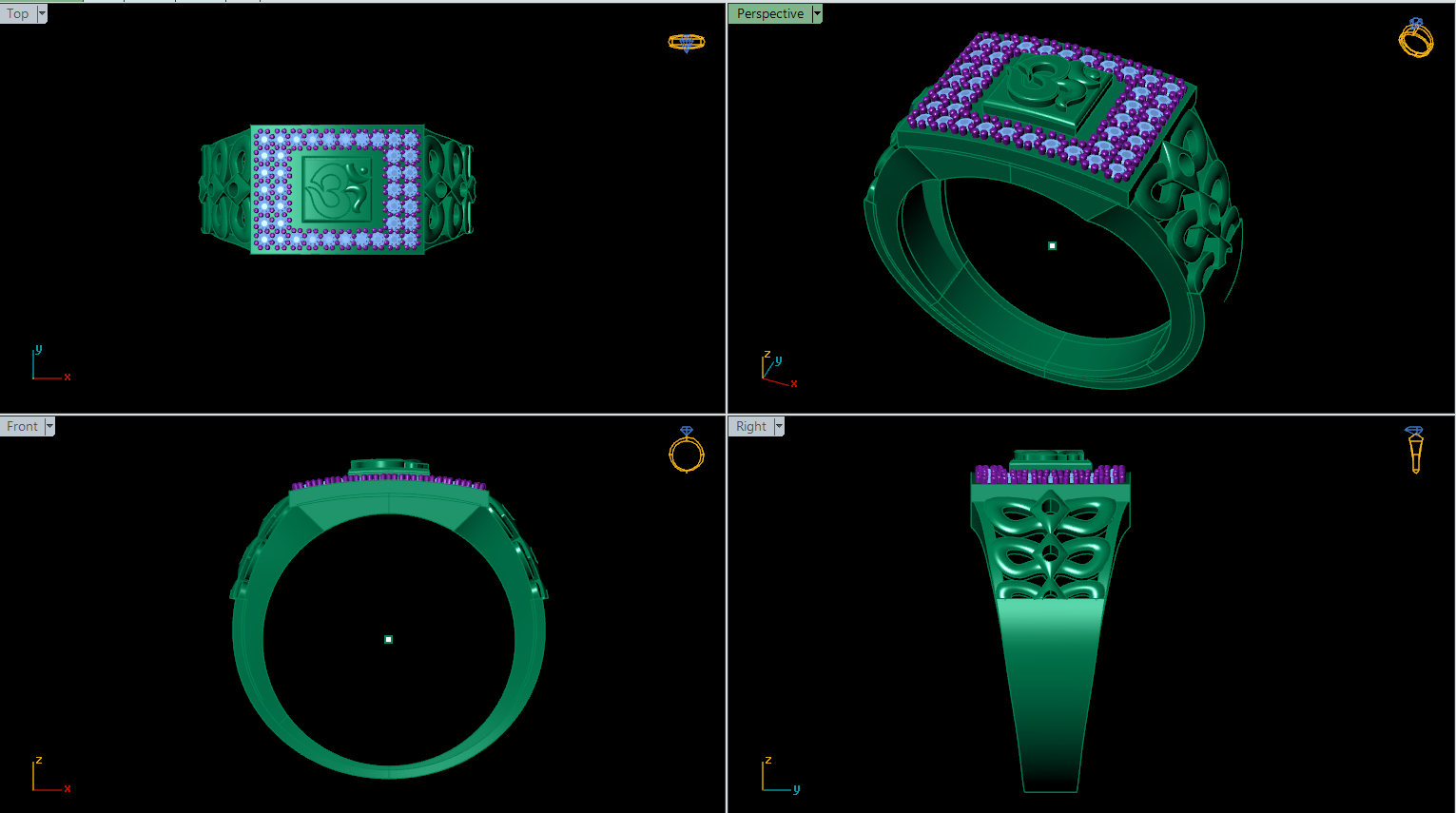Activate the Top viewport title label
The image size is (1456, 813).
(x=18, y=14)
